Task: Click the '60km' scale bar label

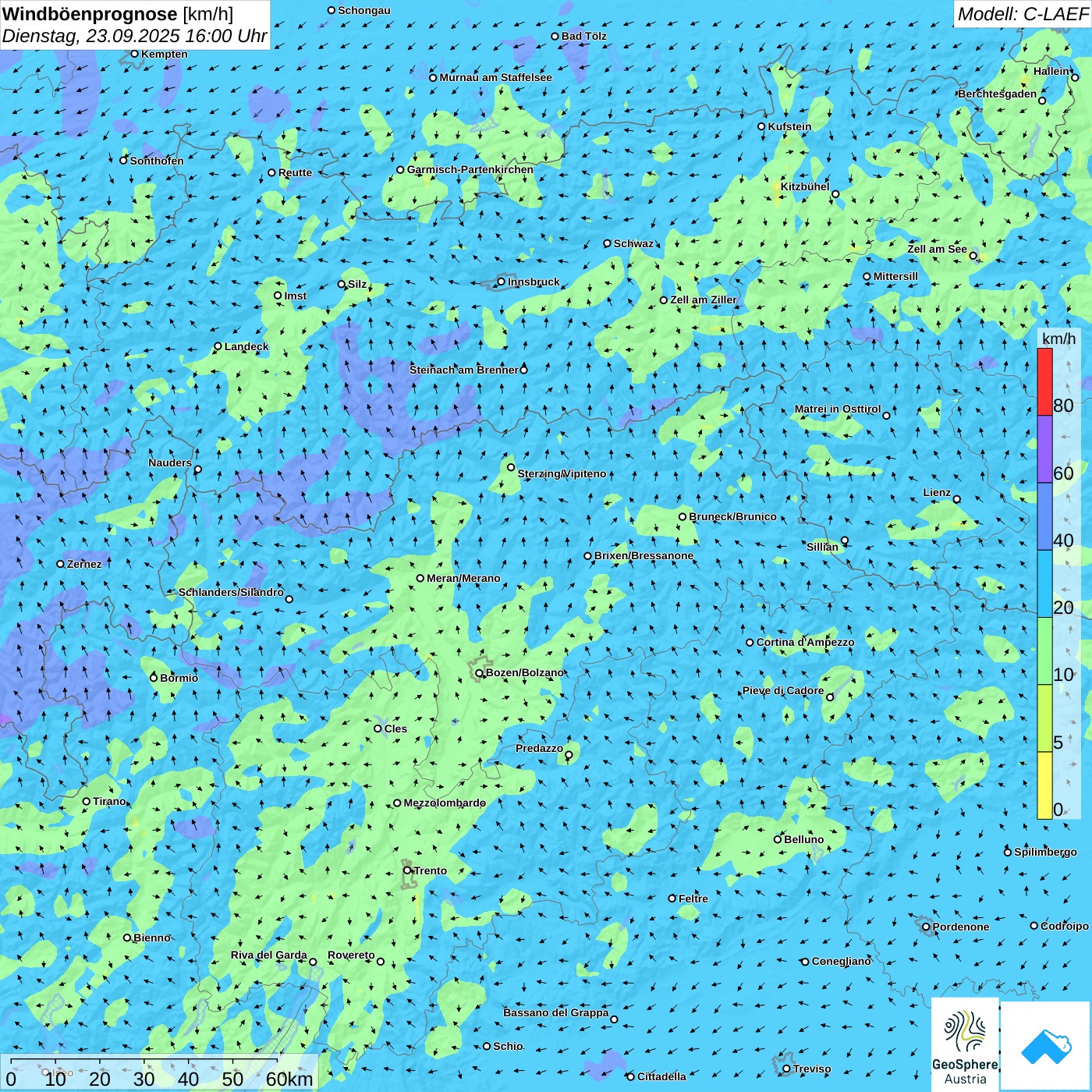Action: pos(289,1079)
